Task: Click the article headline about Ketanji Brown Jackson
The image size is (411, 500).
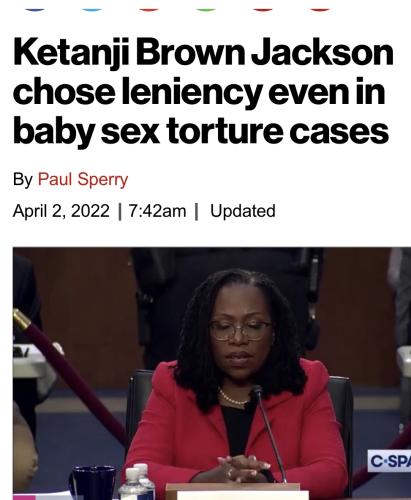Action: tap(203, 91)
